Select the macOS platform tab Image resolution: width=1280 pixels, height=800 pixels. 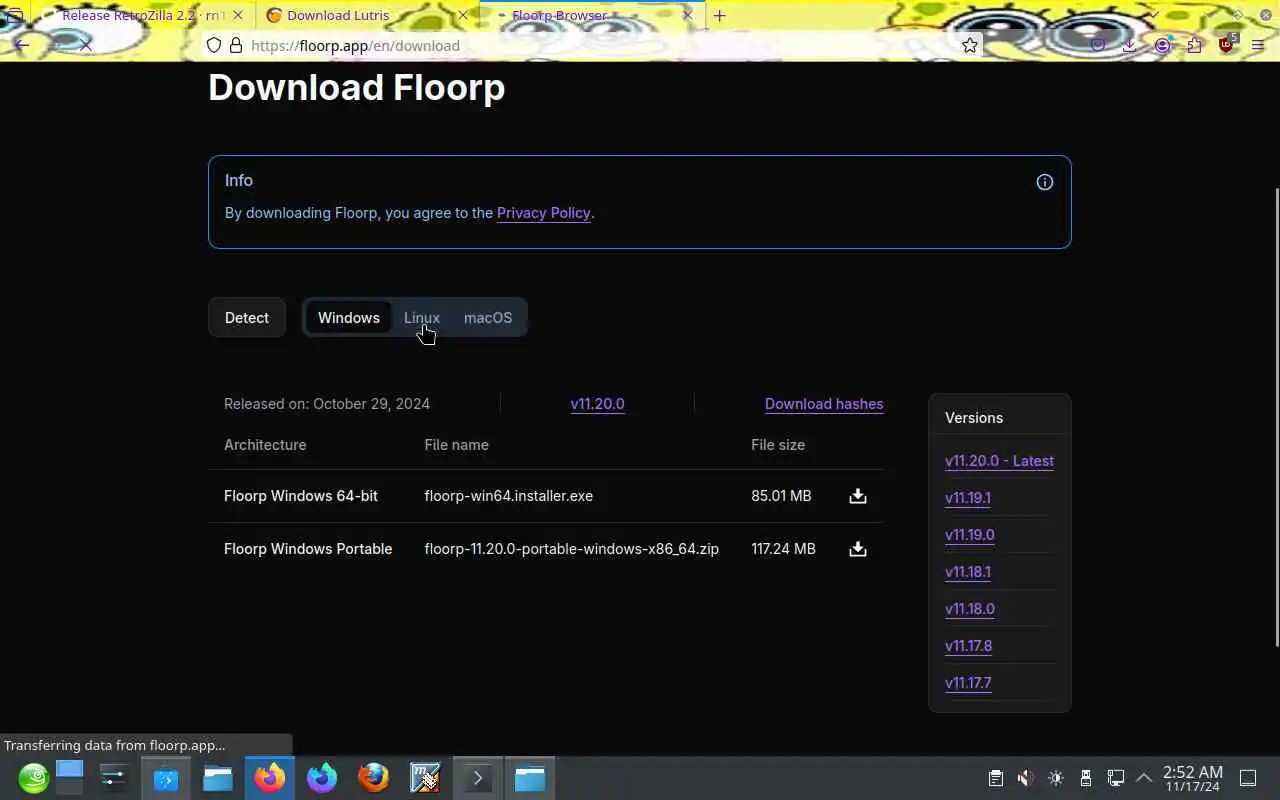click(488, 318)
